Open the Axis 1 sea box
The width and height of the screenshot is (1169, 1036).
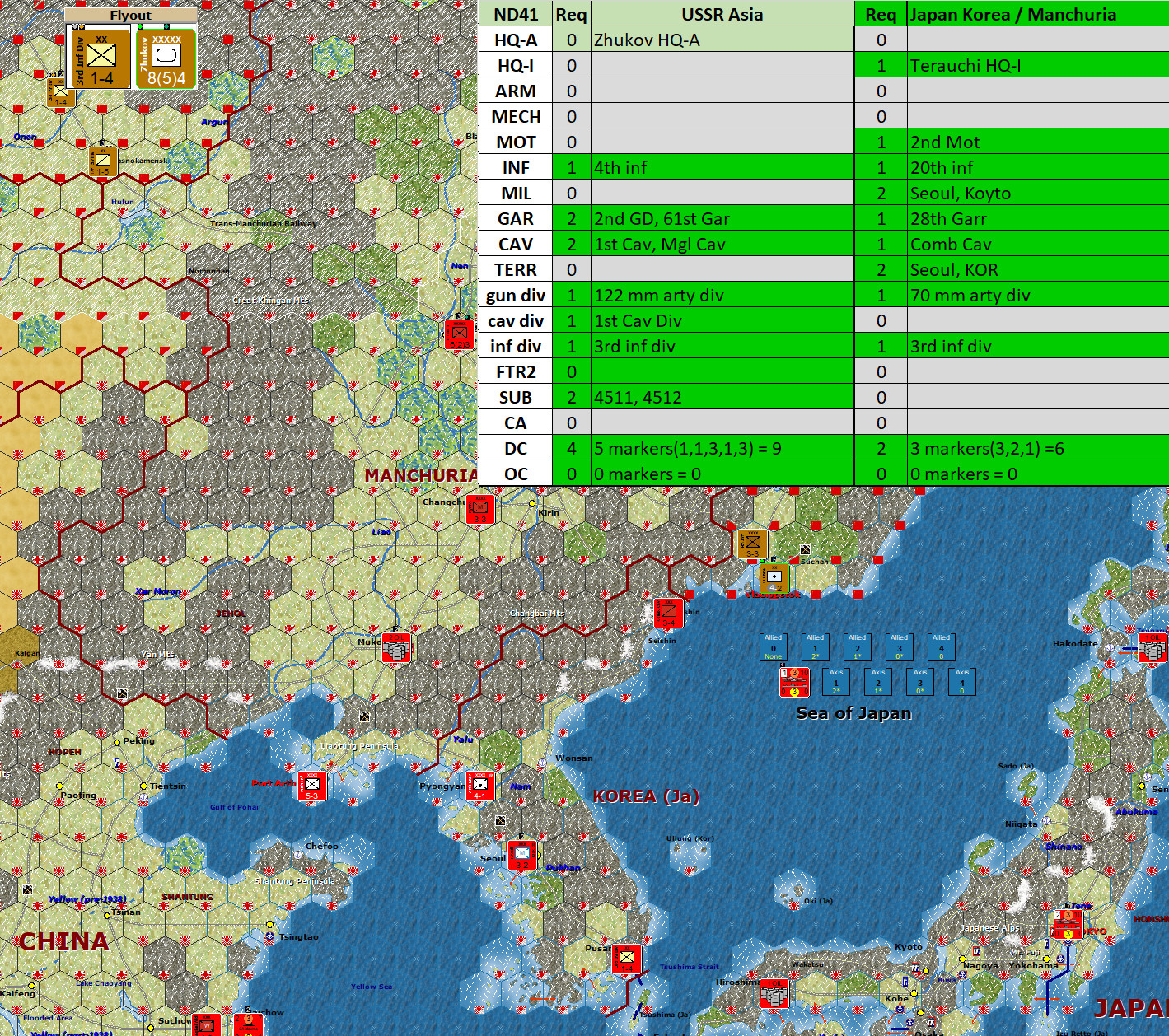(x=836, y=682)
